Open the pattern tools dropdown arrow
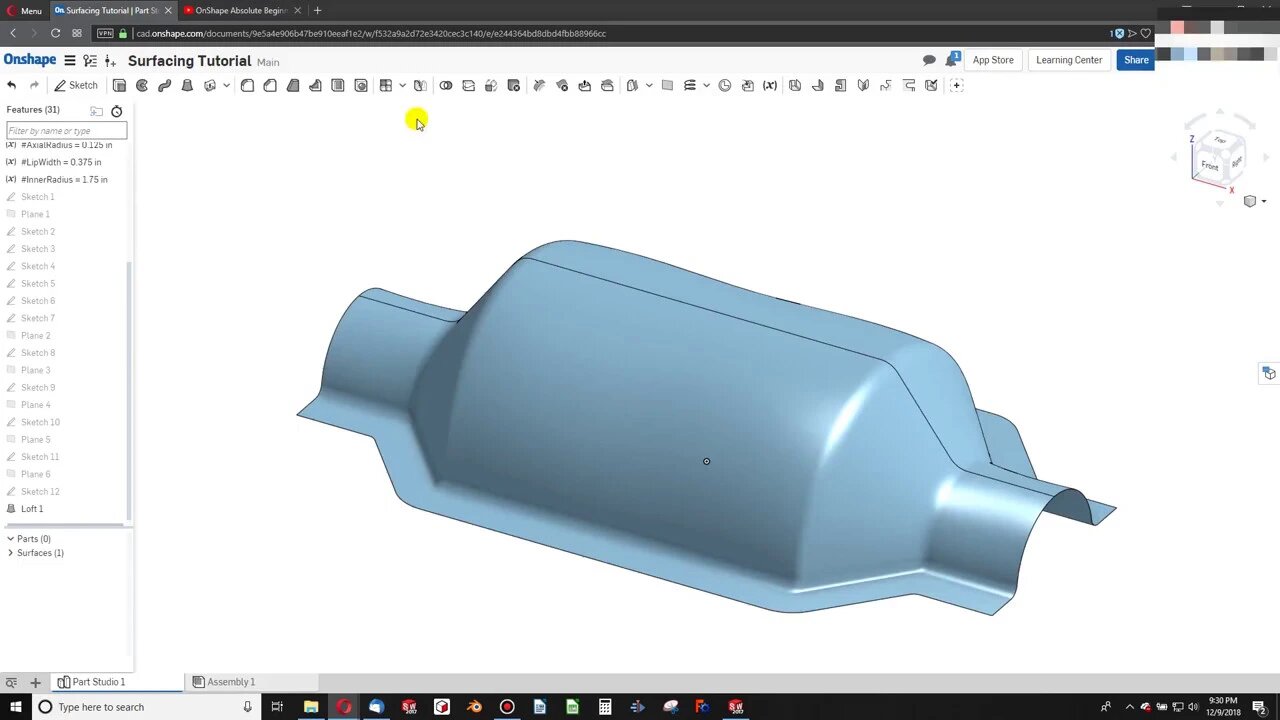Image resolution: width=1280 pixels, height=720 pixels. 402,85
